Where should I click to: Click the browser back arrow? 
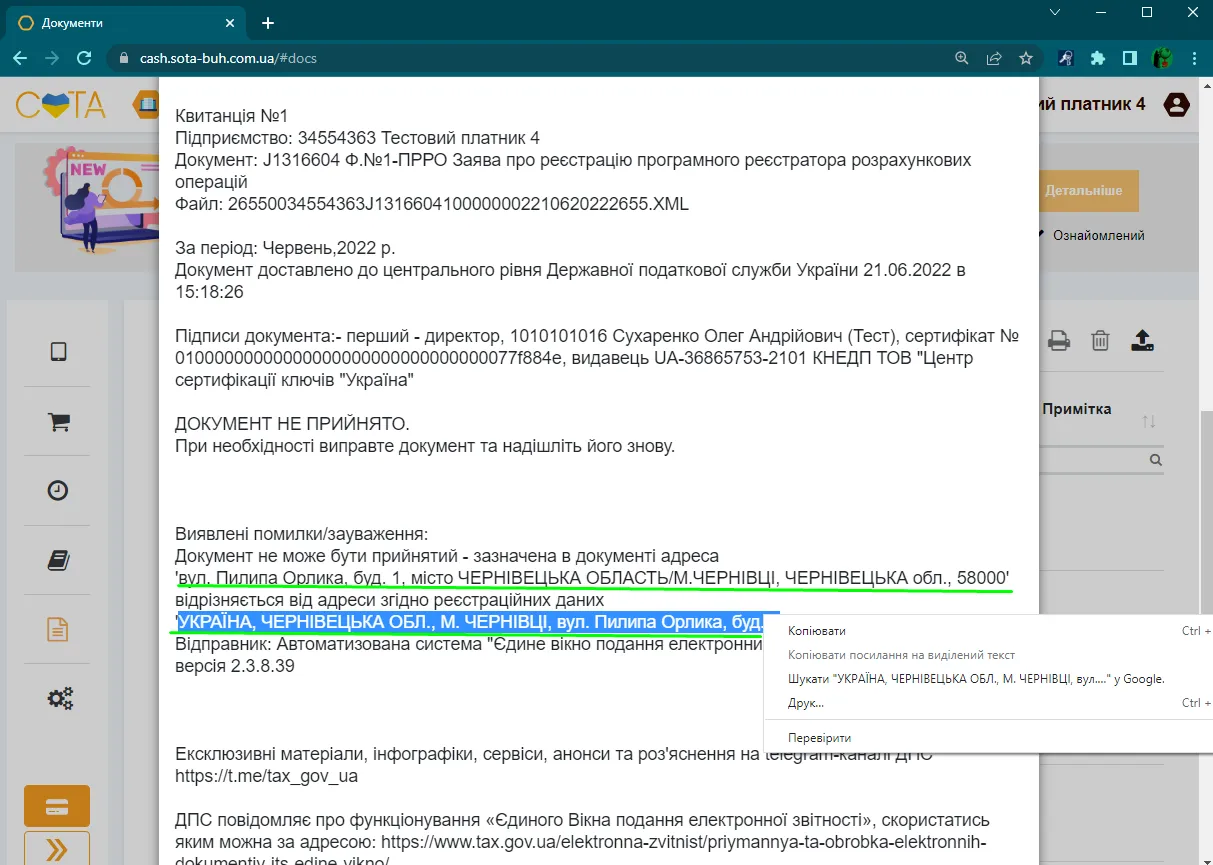[20, 58]
